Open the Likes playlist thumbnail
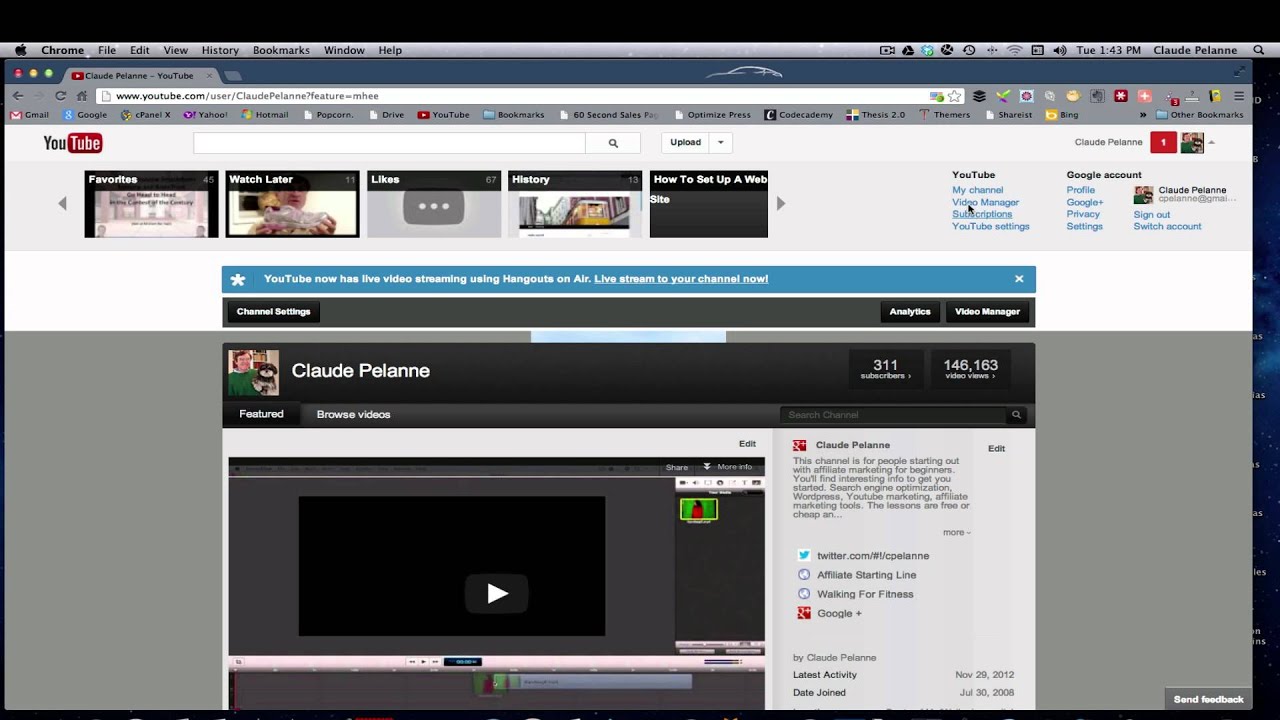The image size is (1280, 720). tap(434, 204)
